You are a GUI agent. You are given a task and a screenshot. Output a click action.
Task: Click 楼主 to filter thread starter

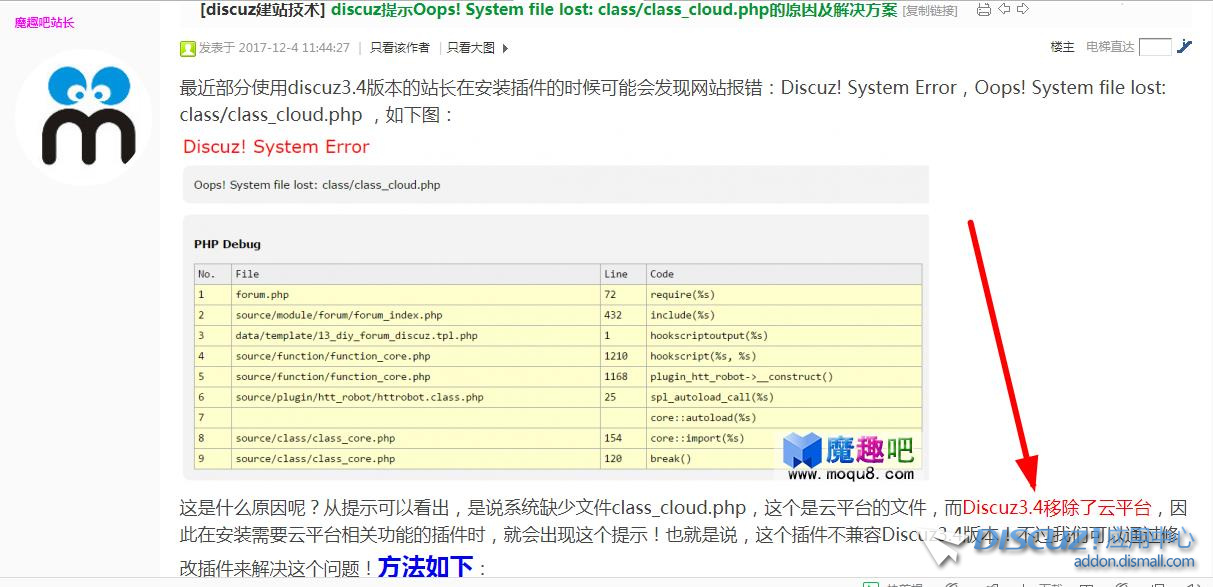1062,46
